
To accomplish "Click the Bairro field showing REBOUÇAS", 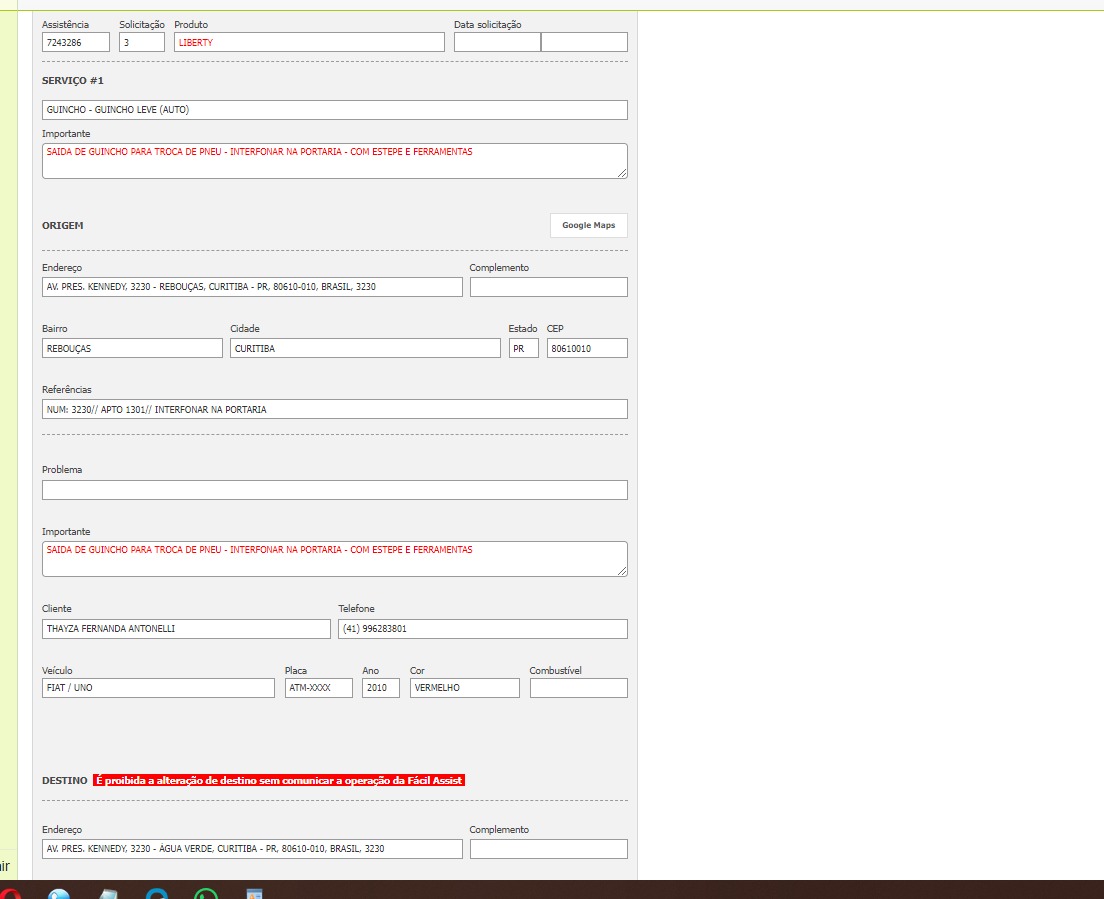I will click(132, 348).
